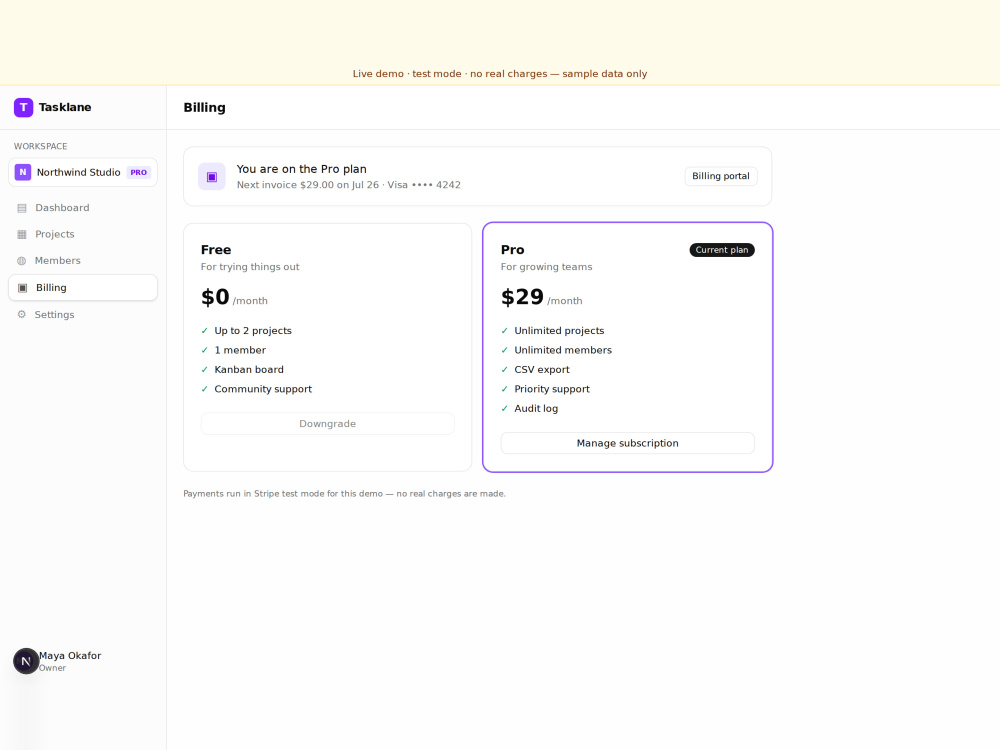The height and width of the screenshot is (750, 1000).
Task: Go to Projects in the sidebar
Action: [x=83, y=234]
